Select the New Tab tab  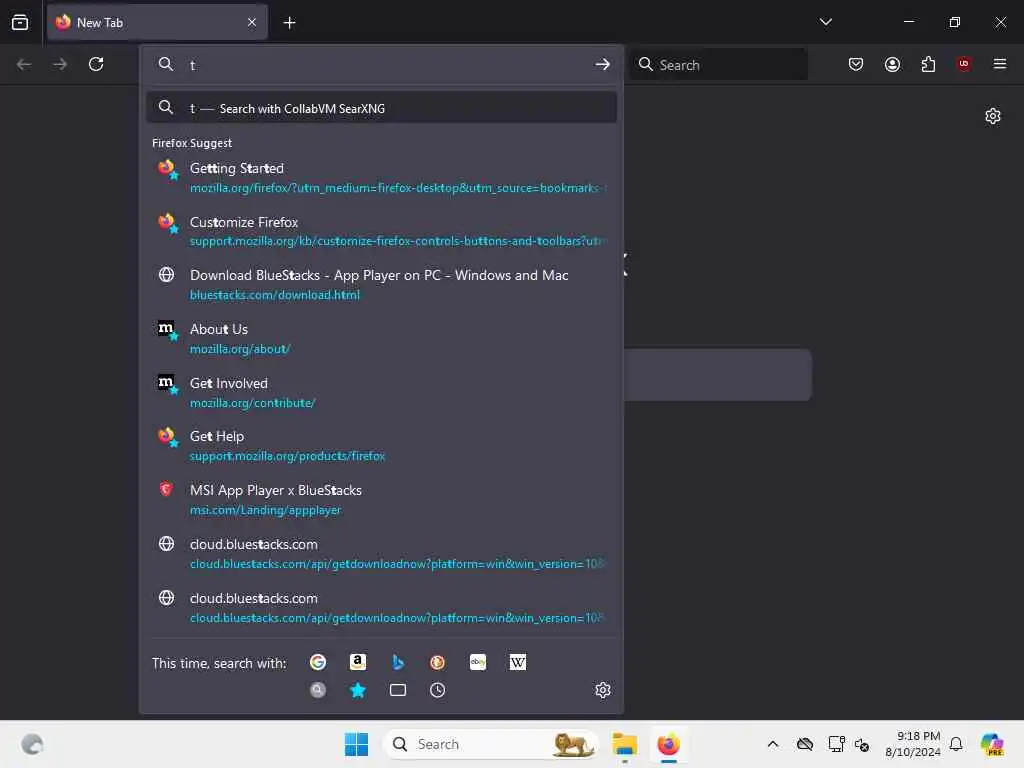coord(157,22)
